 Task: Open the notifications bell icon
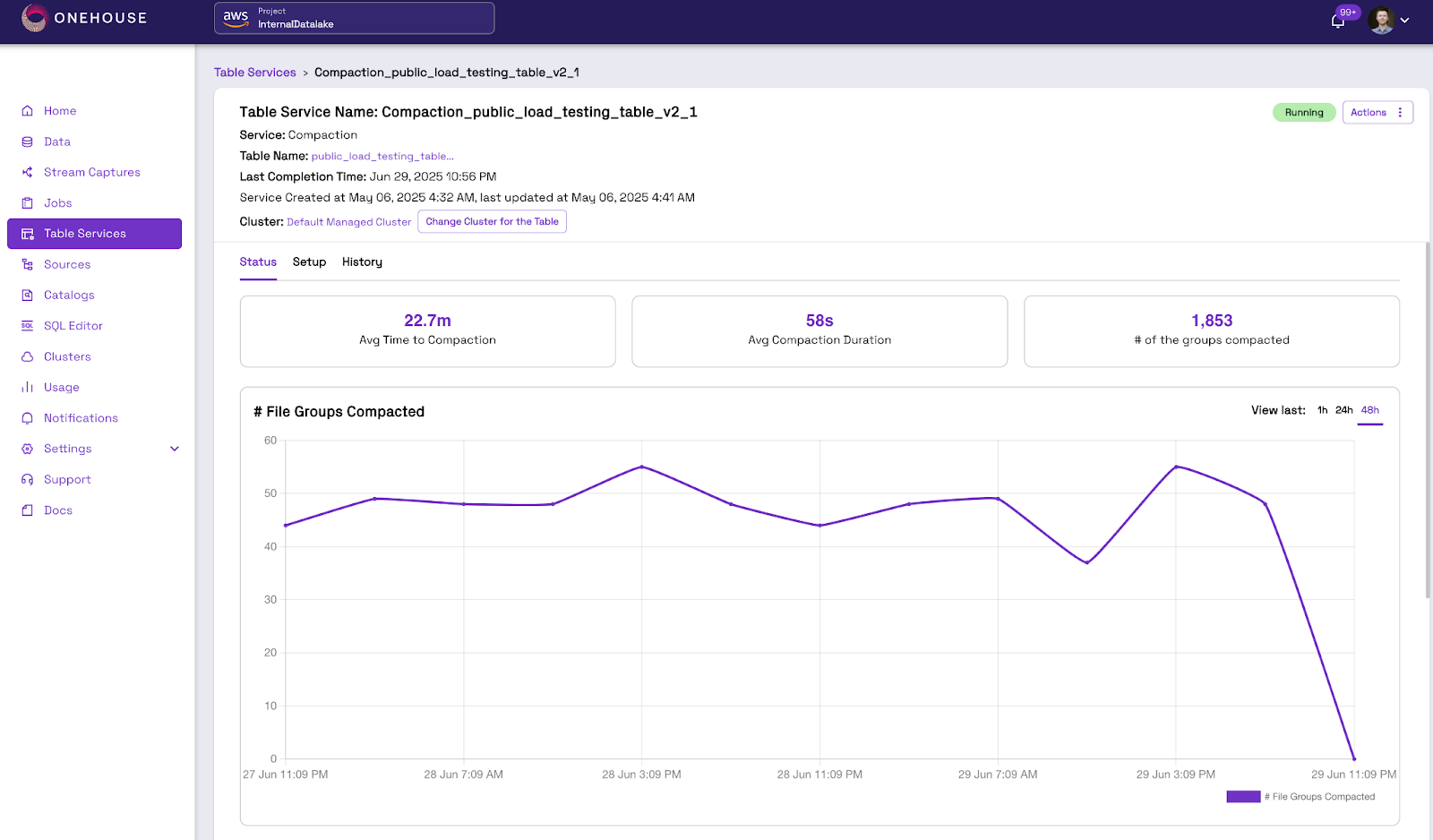click(1337, 21)
